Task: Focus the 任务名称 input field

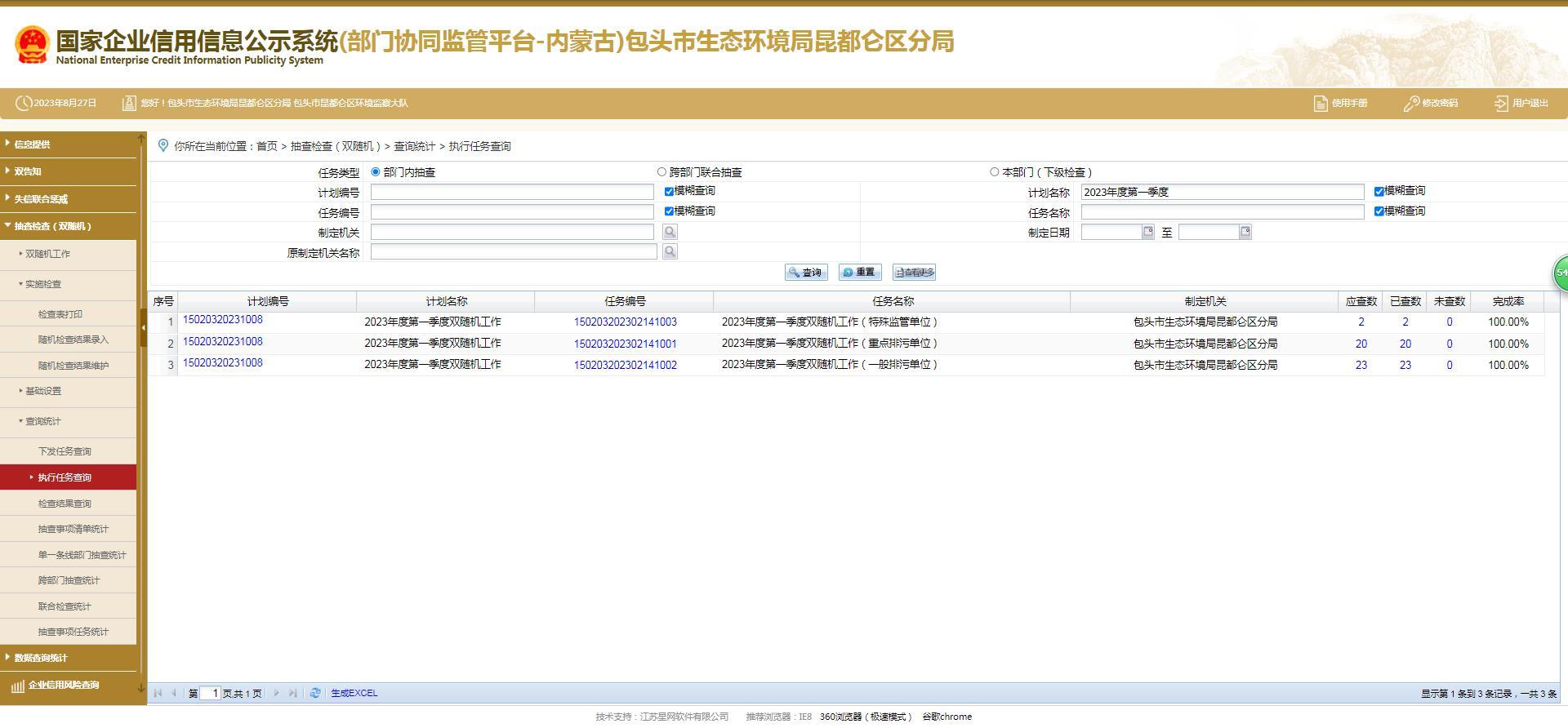Action: (x=1223, y=211)
